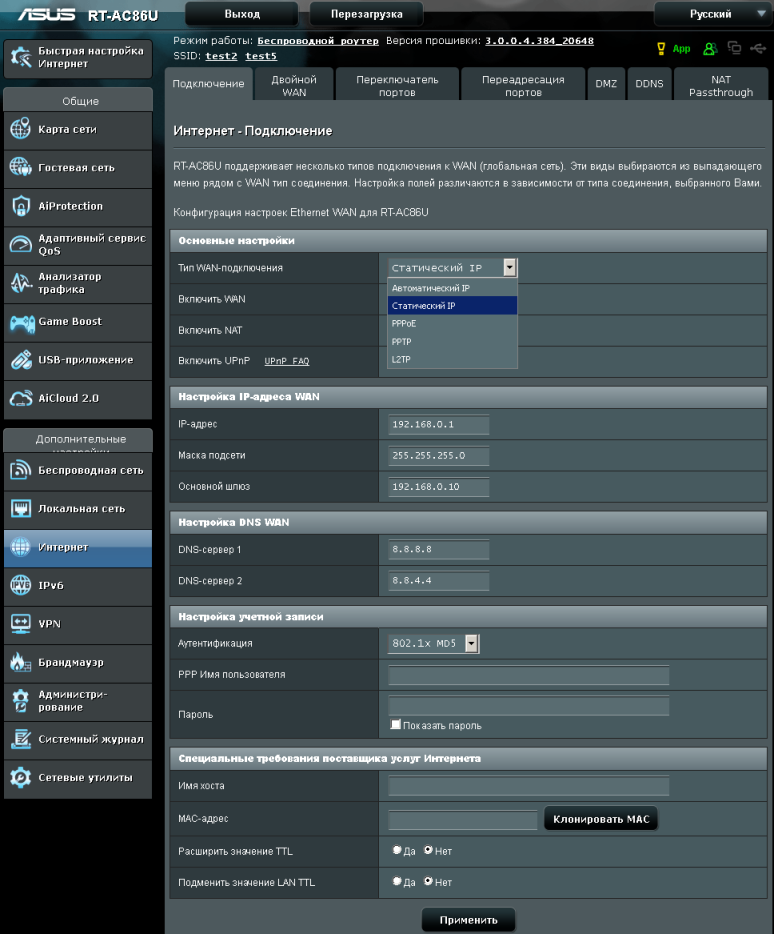Switch to the DMZ tab
The width and height of the screenshot is (774, 934).
coord(606,84)
